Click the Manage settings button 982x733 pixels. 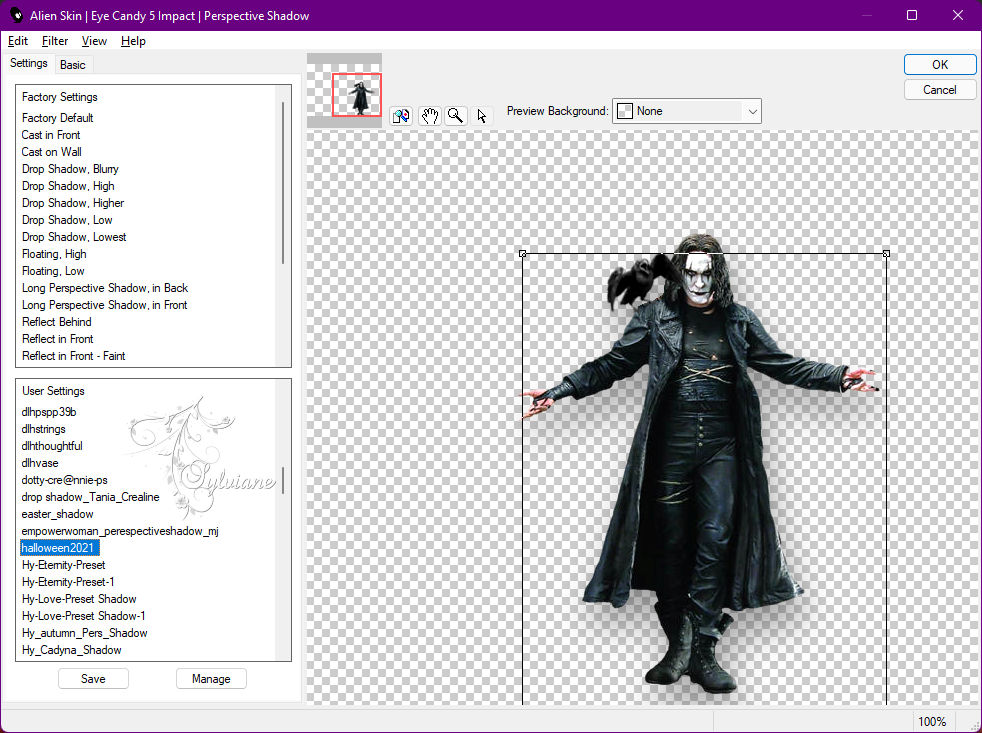coord(211,678)
